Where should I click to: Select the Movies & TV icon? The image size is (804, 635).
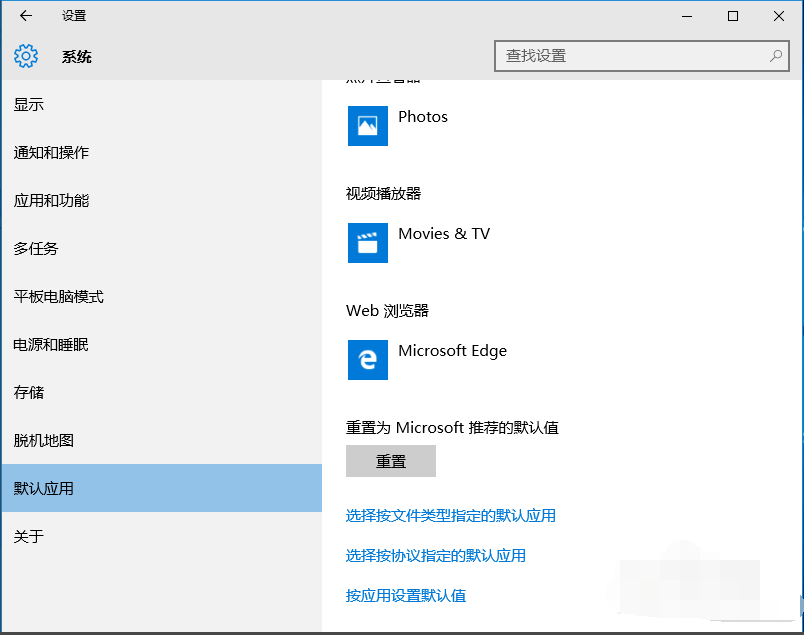click(x=367, y=243)
